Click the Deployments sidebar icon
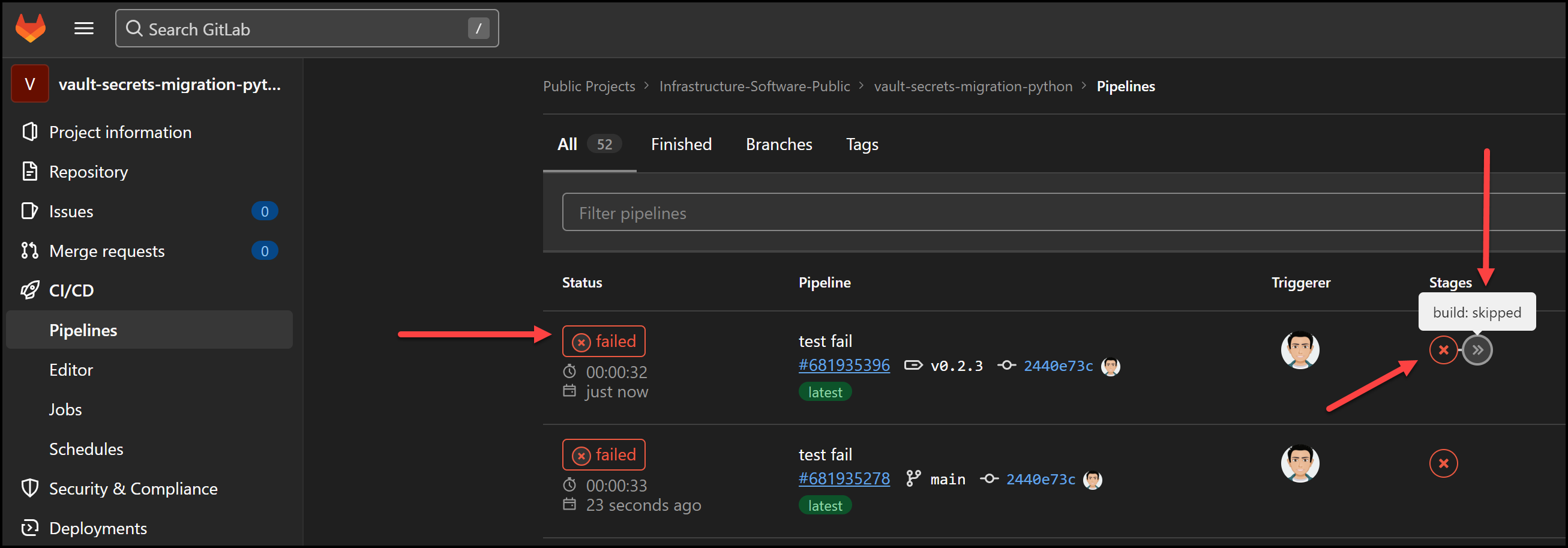This screenshot has width=1568, height=548. pos(29,528)
